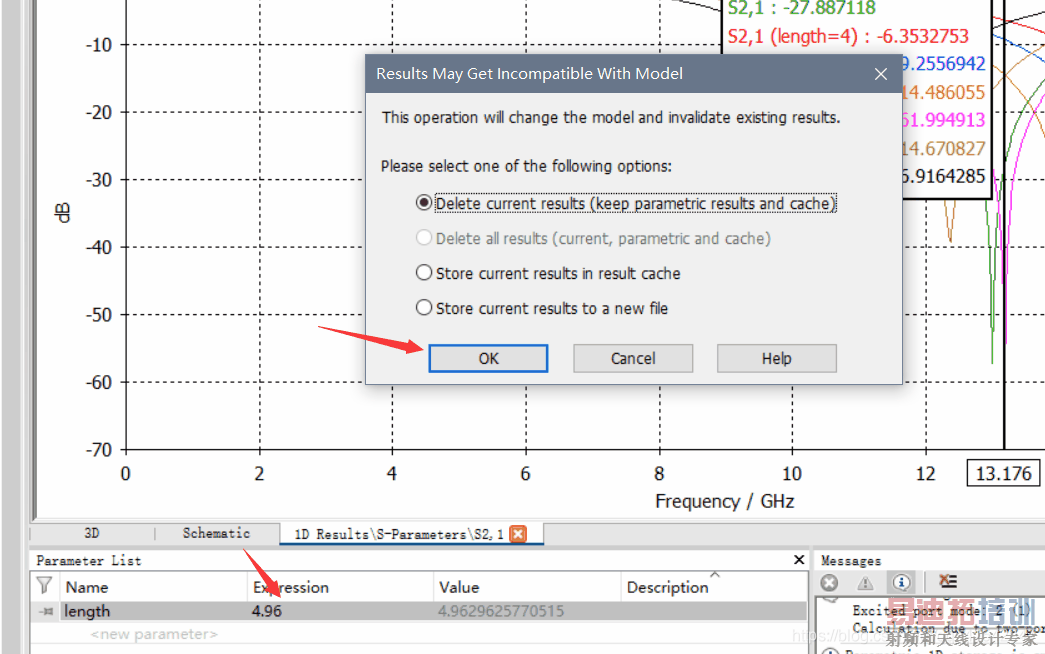Click the Calculation due to two-port message line
The height and width of the screenshot is (654, 1045).
pyautogui.click(x=946, y=629)
